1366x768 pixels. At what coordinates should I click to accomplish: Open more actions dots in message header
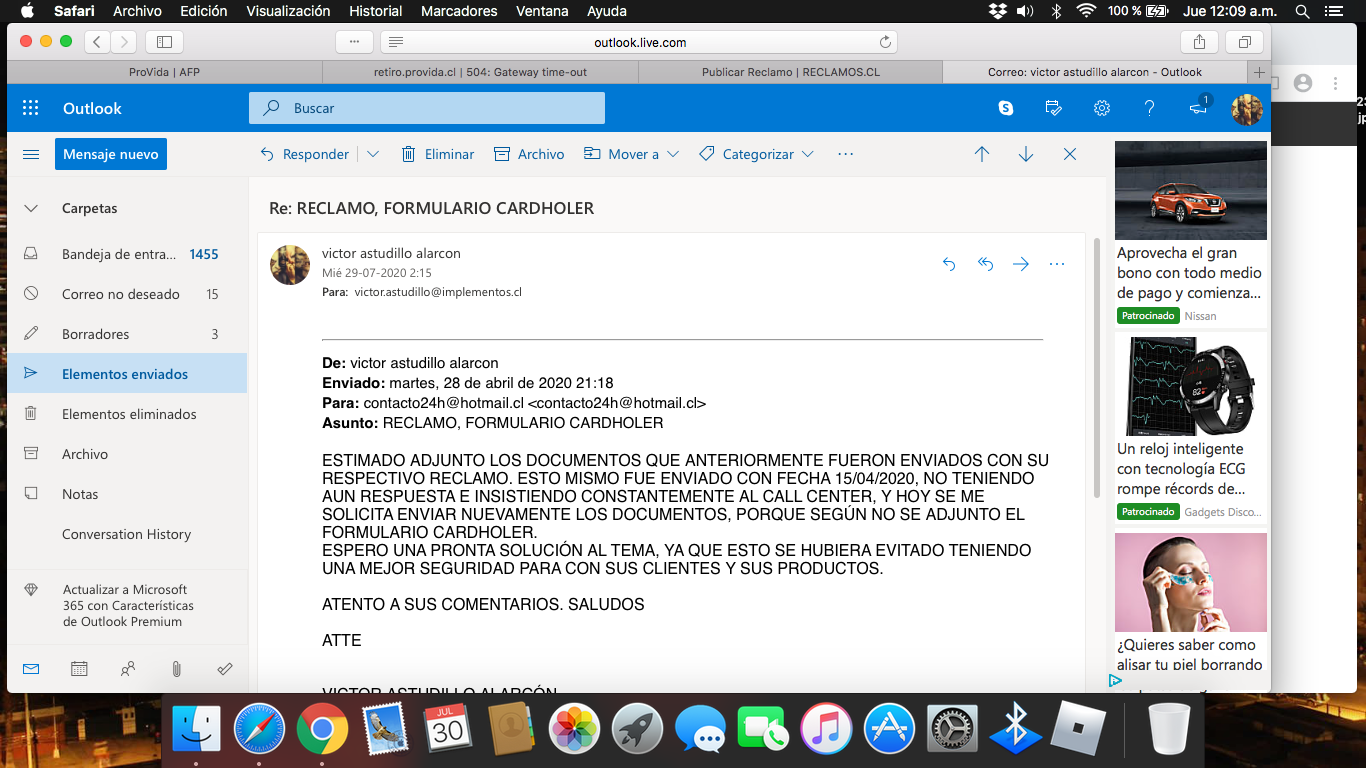point(1057,264)
